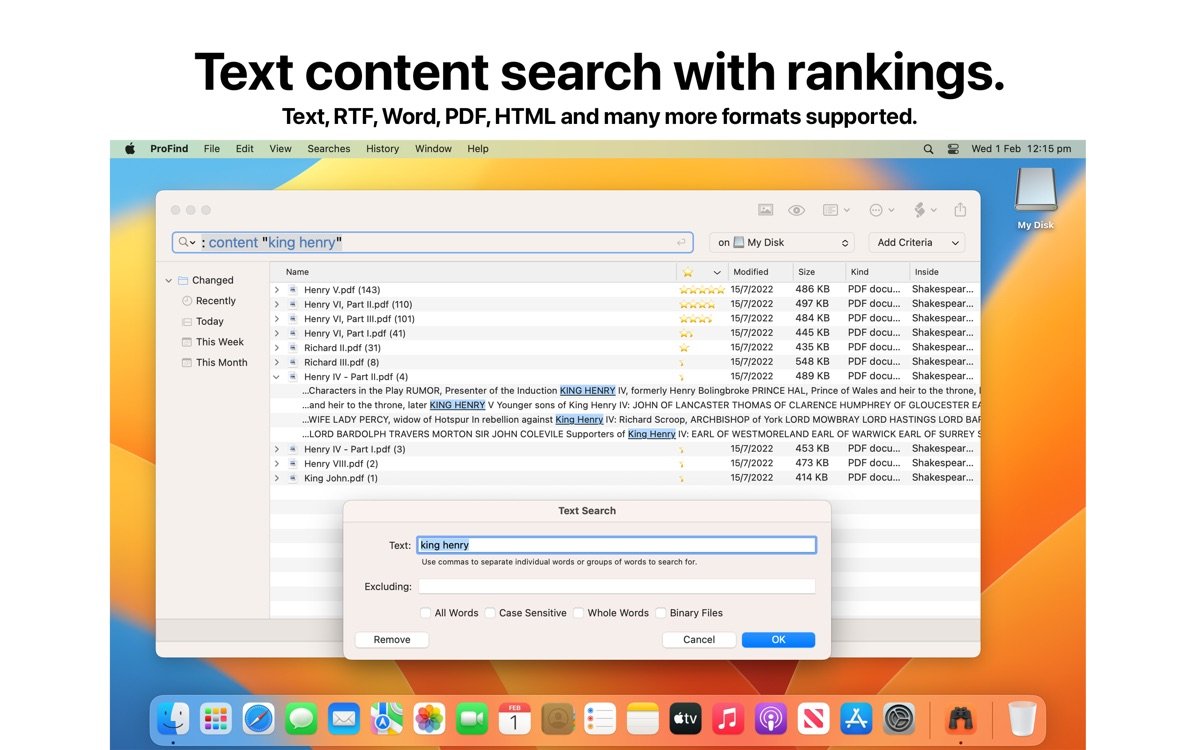Enable the All Words checkbox
The width and height of the screenshot is (1200, 750).
(x=426, y=613)
